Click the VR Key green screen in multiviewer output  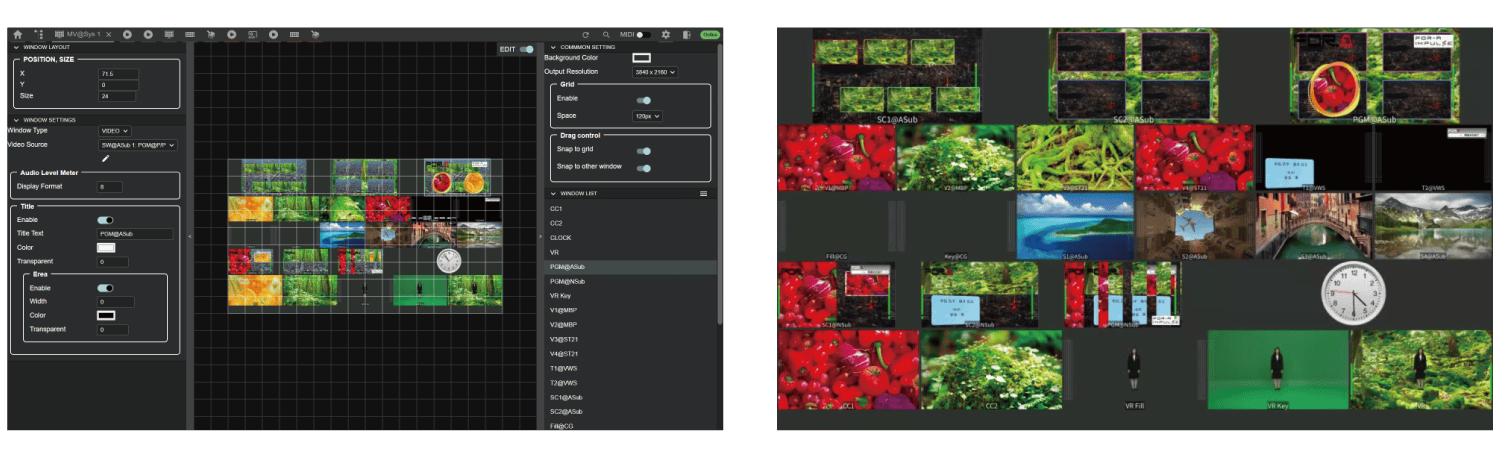click(x=1278, y=370)
